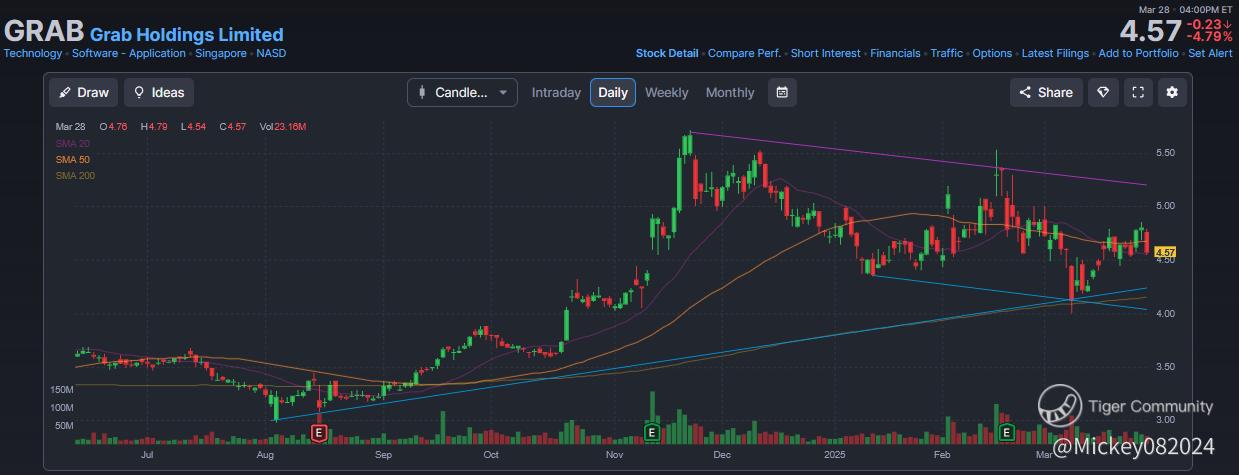
Task: Open Software - Application industry link
Action: pyautogui.click(x=129, y=54)
